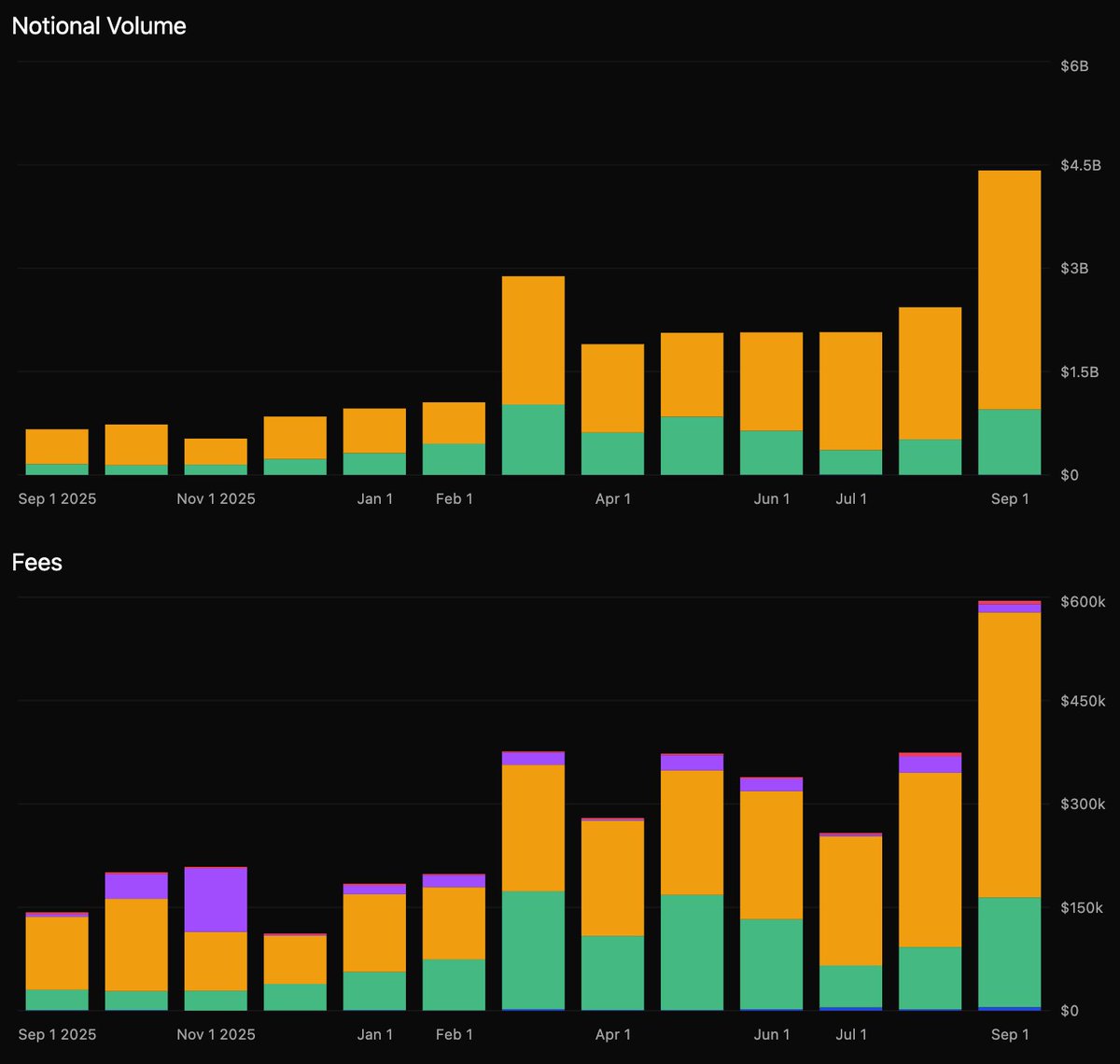Screen dimensions: 1120x1064
Task: Click the "$600k" axis label
Action: coord(1083,601)
